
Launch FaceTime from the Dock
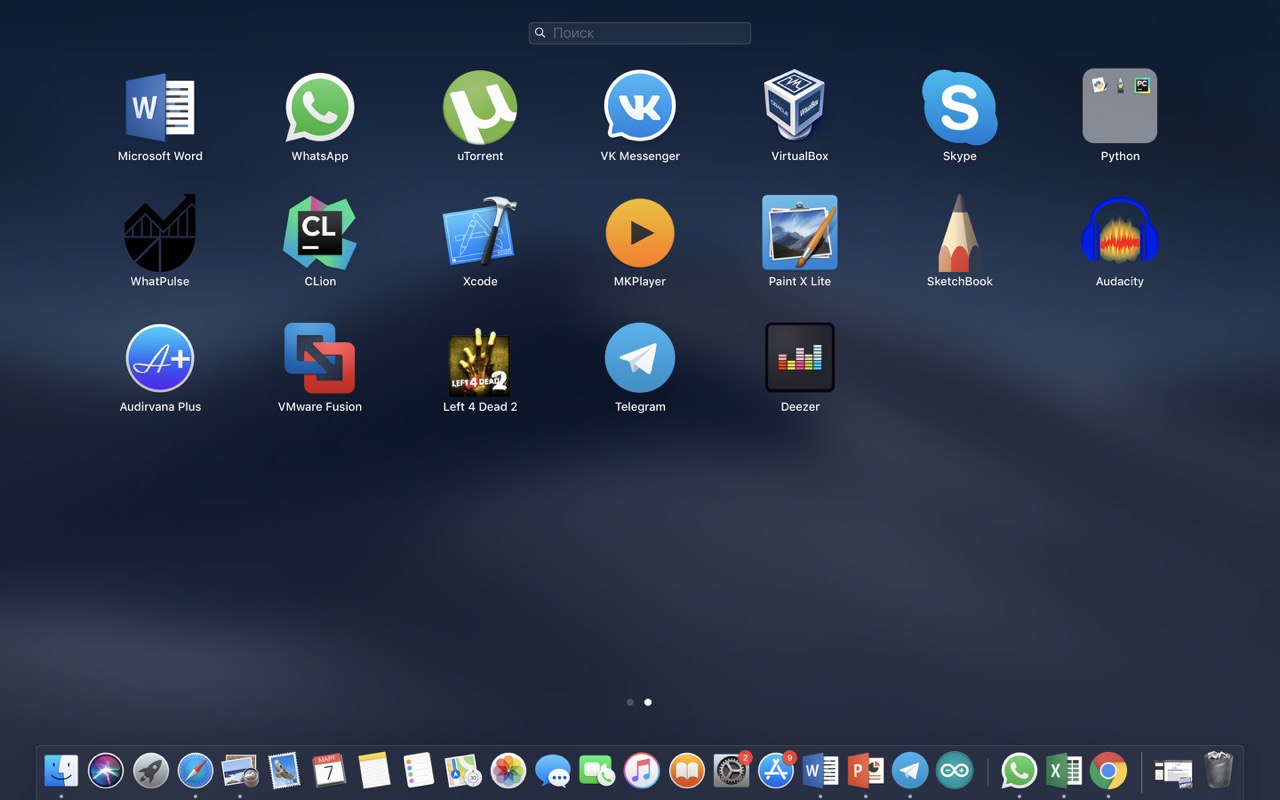tap(597, 770)
